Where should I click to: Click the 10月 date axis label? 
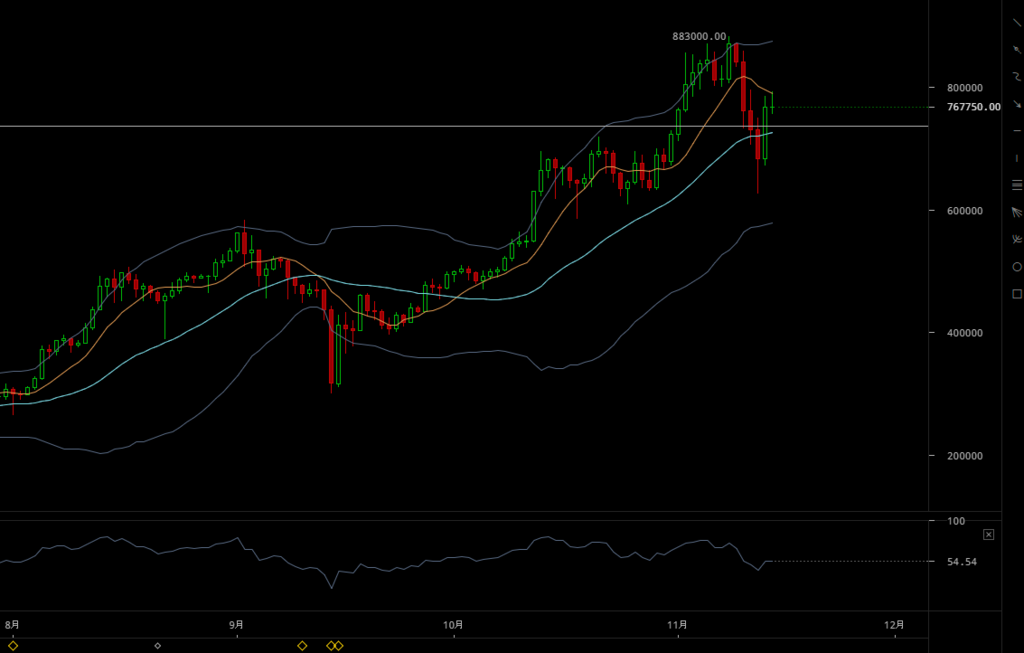point(453,625)
